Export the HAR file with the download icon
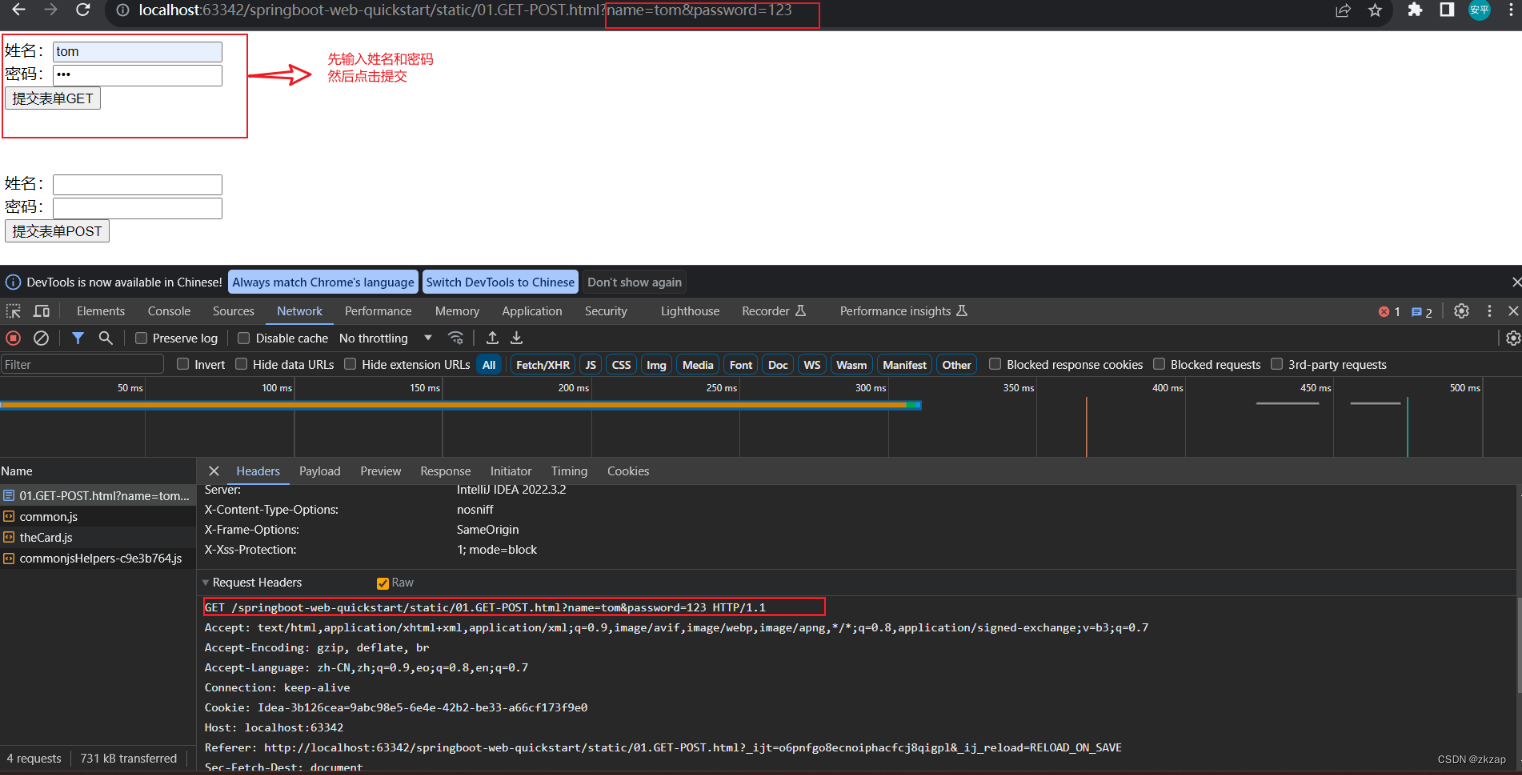The height and width of the screenshot is (775, 1522). (517, 338)
